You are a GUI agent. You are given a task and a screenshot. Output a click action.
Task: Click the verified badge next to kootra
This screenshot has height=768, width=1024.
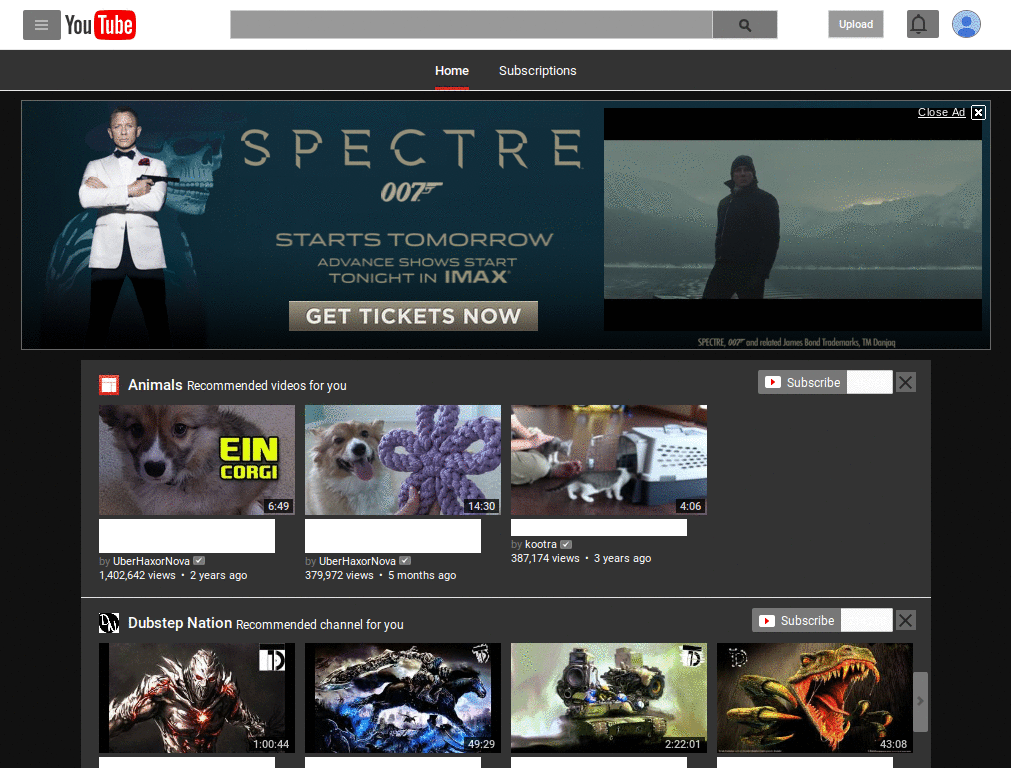point(566,544)
